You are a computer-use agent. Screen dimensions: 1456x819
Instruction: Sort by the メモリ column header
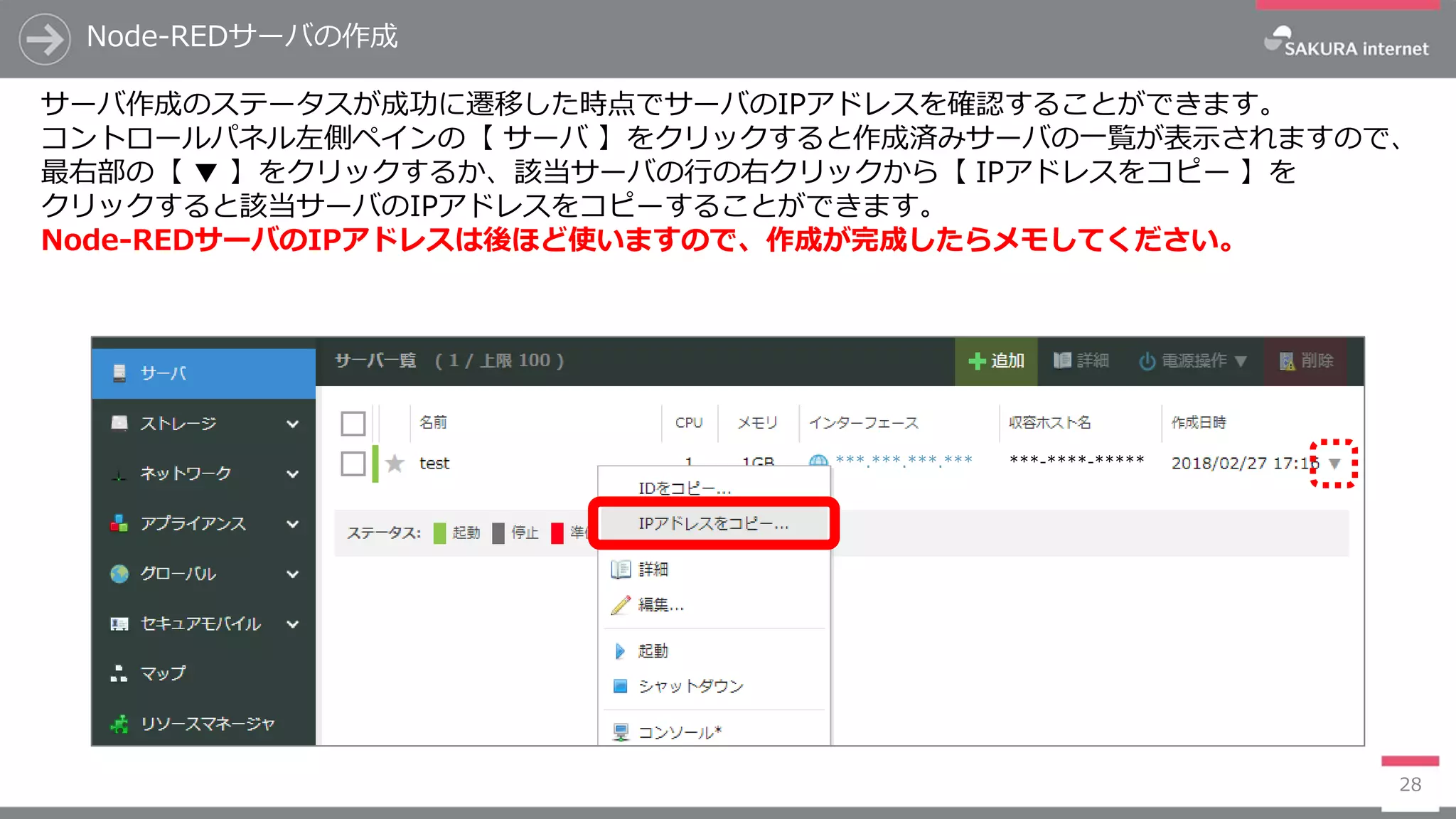pyautogui.click(x=757, y=422)
